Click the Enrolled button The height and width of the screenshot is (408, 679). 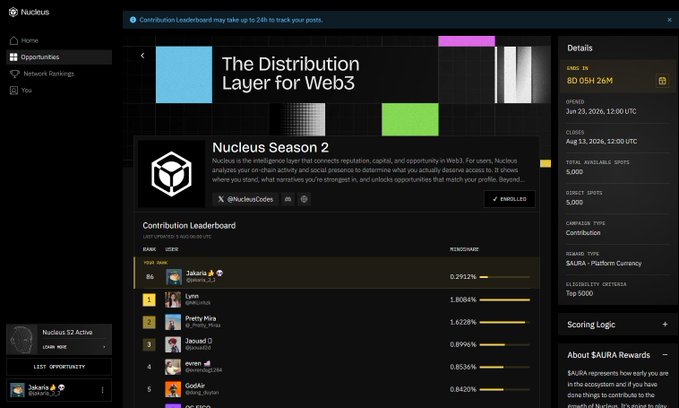[509, 199]
